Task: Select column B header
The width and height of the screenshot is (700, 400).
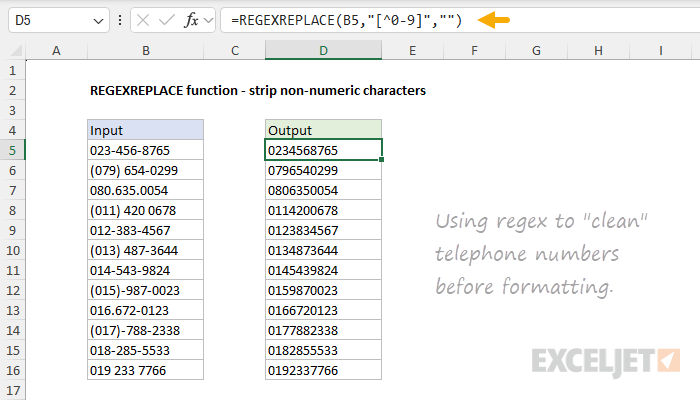Action: pyautogui.click(x=146, y=50)
